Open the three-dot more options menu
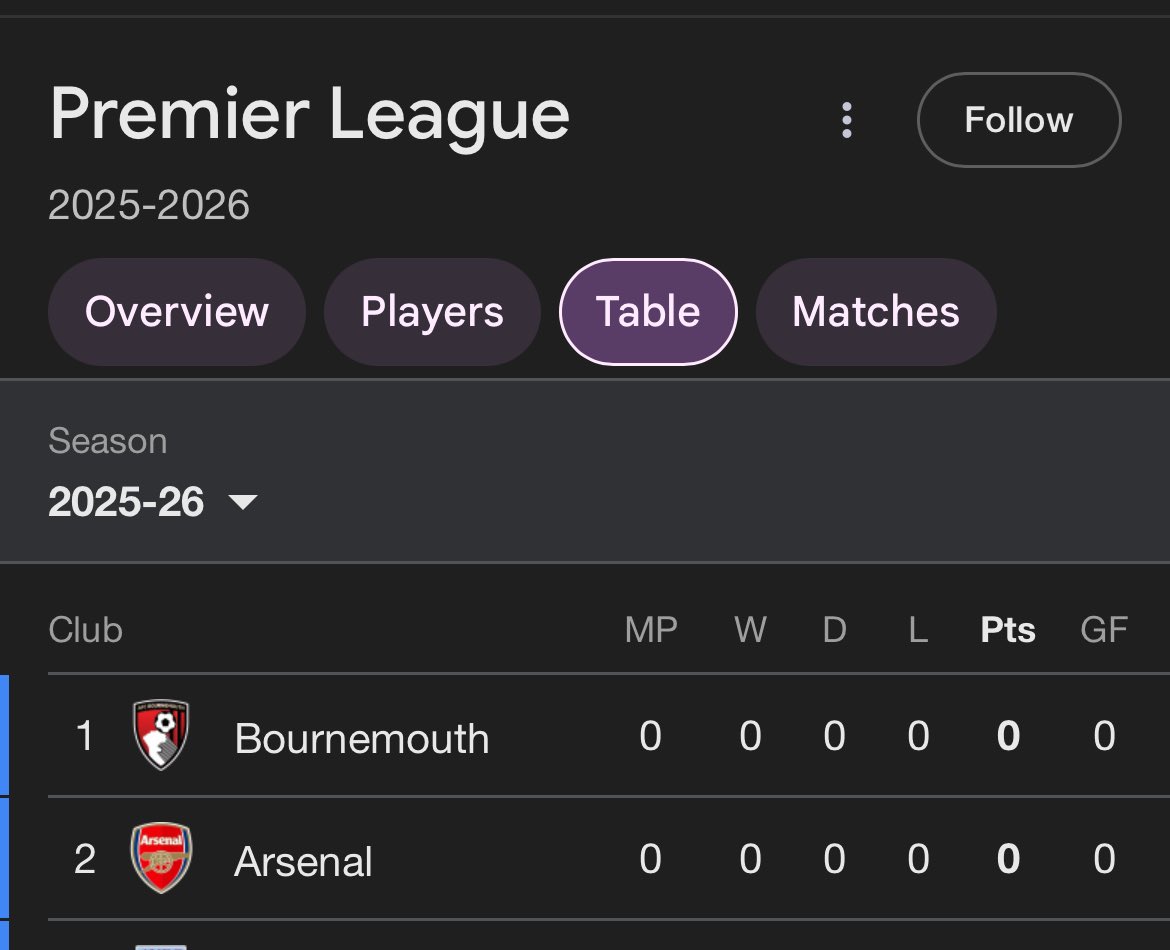This screenshot has width=1170, height=950. click(x=847, y=120)
